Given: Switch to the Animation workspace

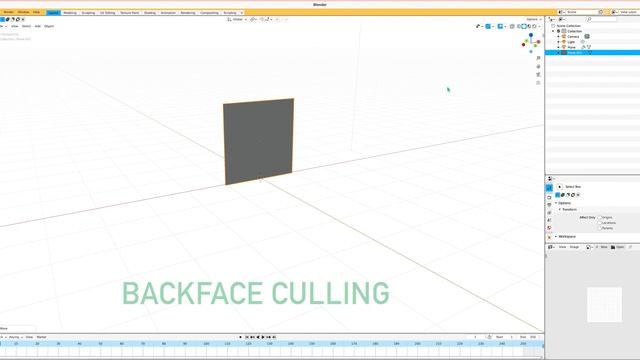Looking at the screenshot, I should click(x=168, y=13).
